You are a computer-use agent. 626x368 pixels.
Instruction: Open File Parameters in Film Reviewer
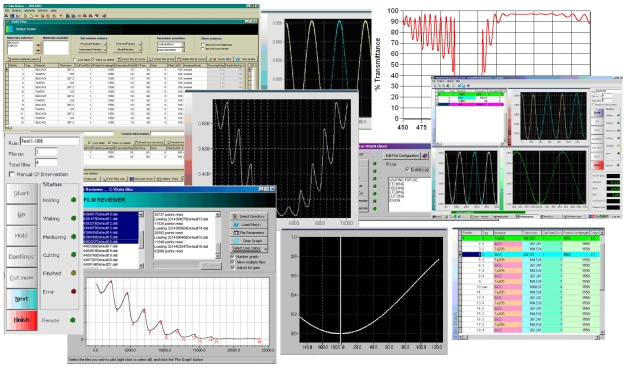point(248,232)
